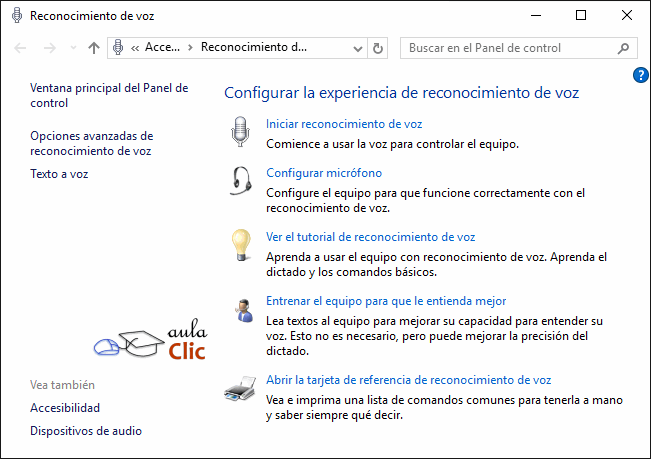The width and height of the screenshot is (651, 459).
Task: Click the headset icon beside Configurar micrófono
Action: (240, 181)
